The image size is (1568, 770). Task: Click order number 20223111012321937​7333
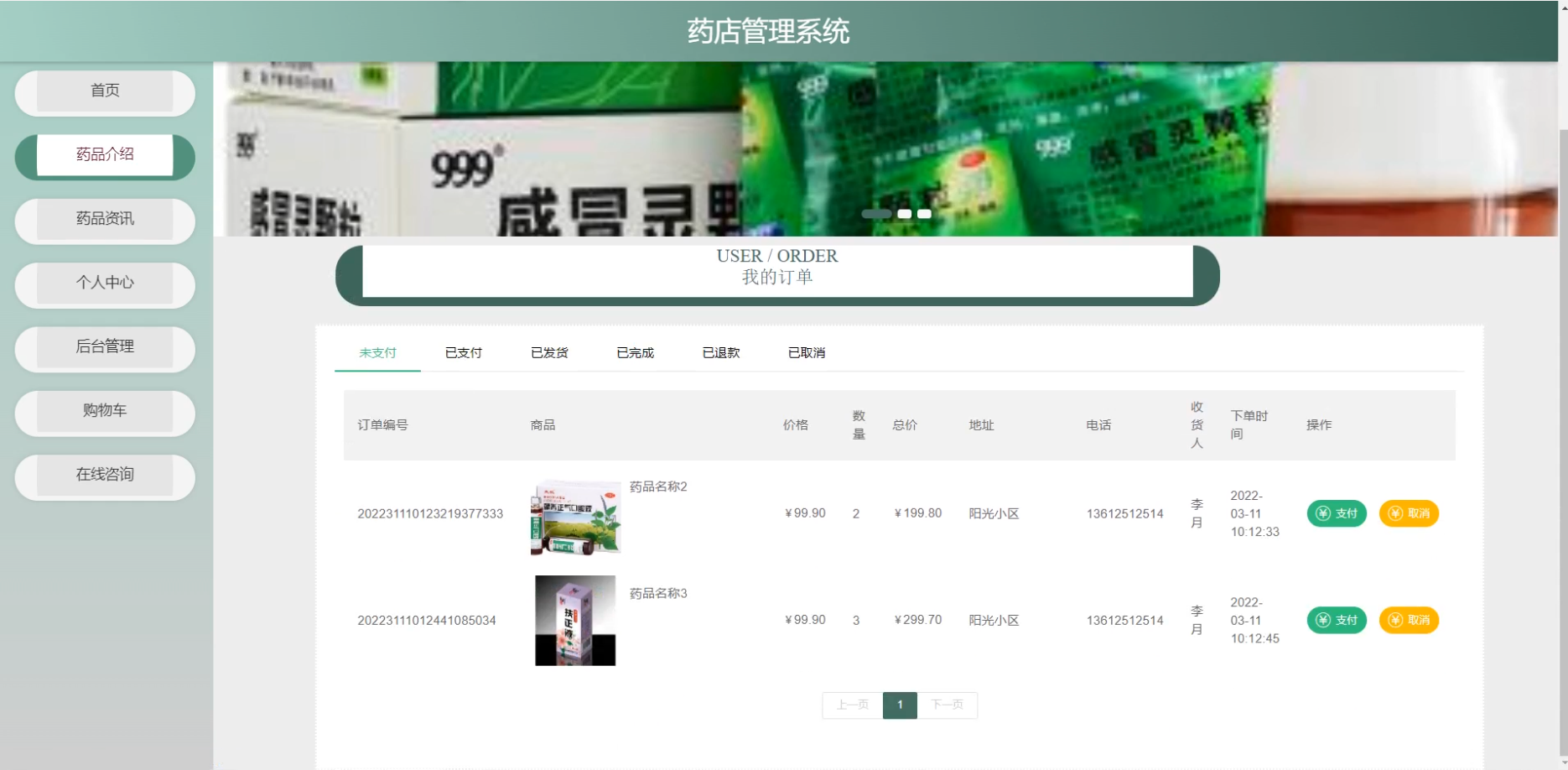pyautogui.click(x=430, y=514)
